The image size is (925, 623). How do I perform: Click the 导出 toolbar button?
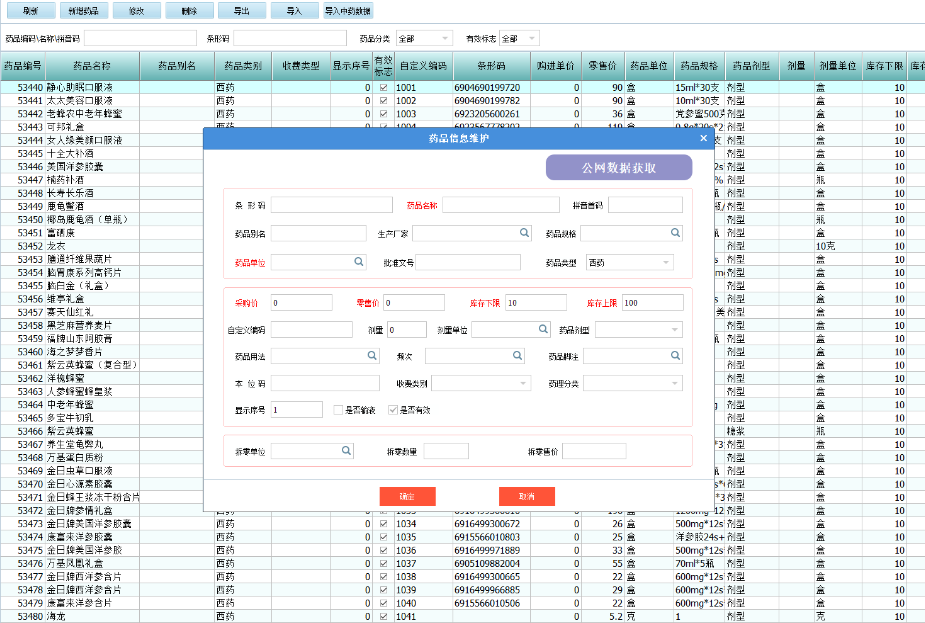click(x=241, y=11)
